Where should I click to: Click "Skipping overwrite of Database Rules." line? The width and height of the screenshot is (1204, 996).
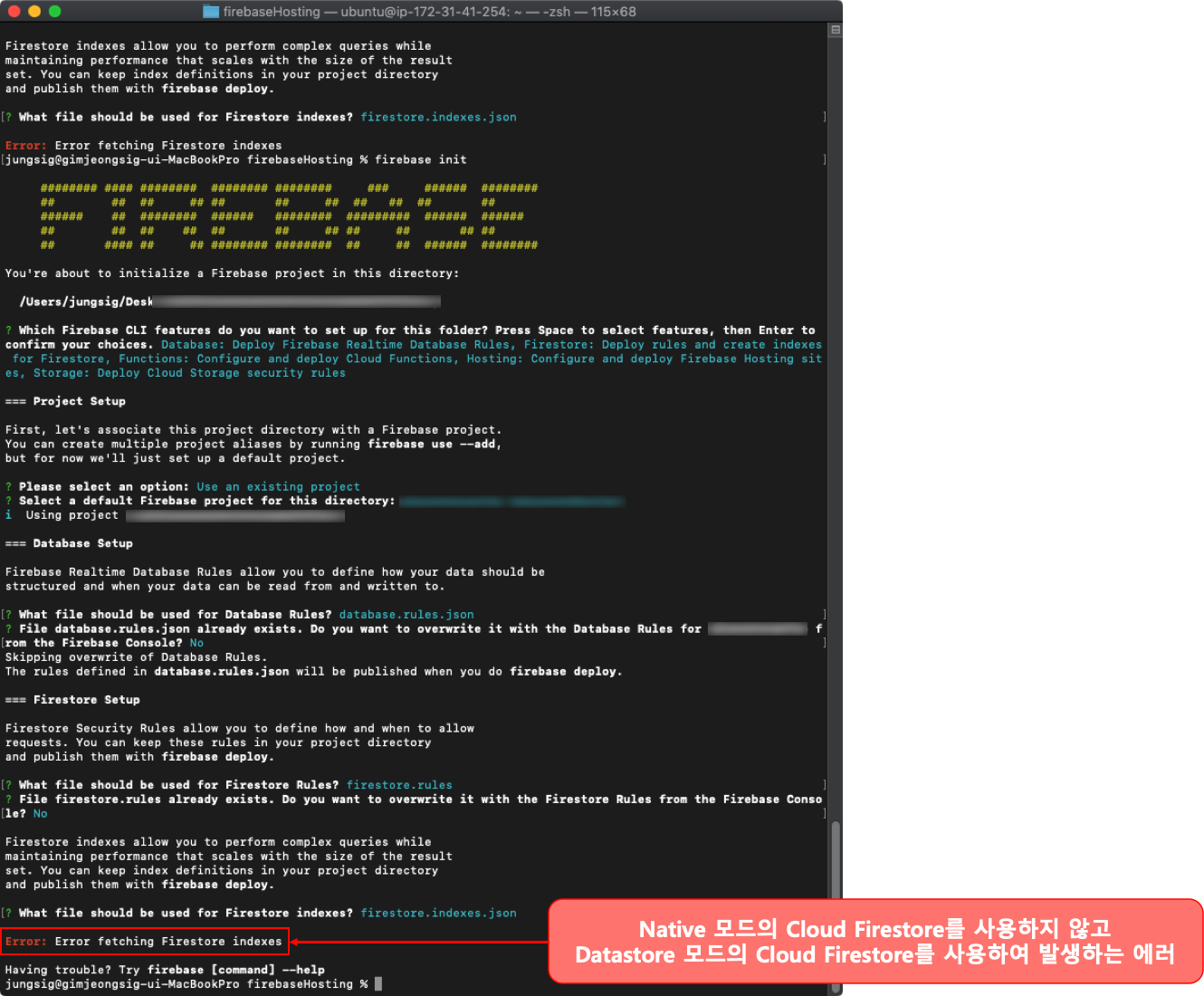pos(136,657)
